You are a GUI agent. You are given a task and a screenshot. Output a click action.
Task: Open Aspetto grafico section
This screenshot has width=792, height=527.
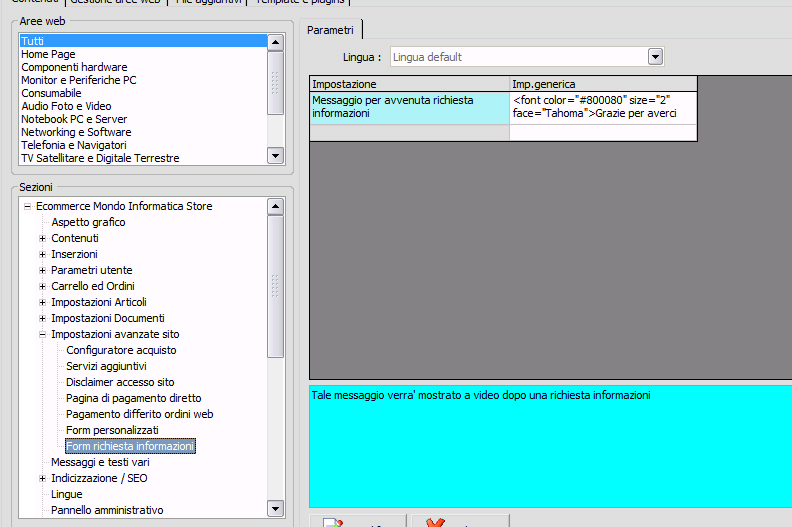click(88, 222)
